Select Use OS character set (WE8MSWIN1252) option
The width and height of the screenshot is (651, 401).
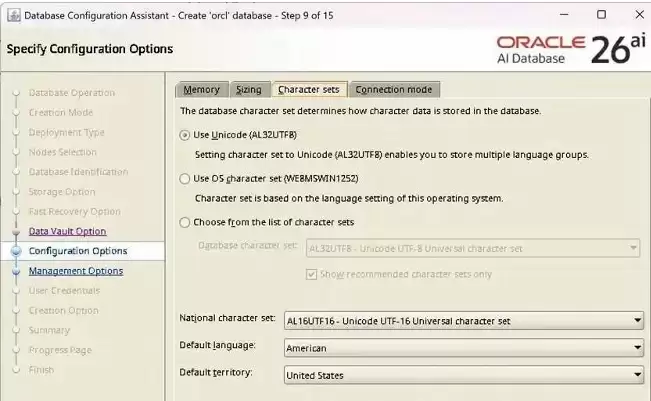[x=184, y=179]
